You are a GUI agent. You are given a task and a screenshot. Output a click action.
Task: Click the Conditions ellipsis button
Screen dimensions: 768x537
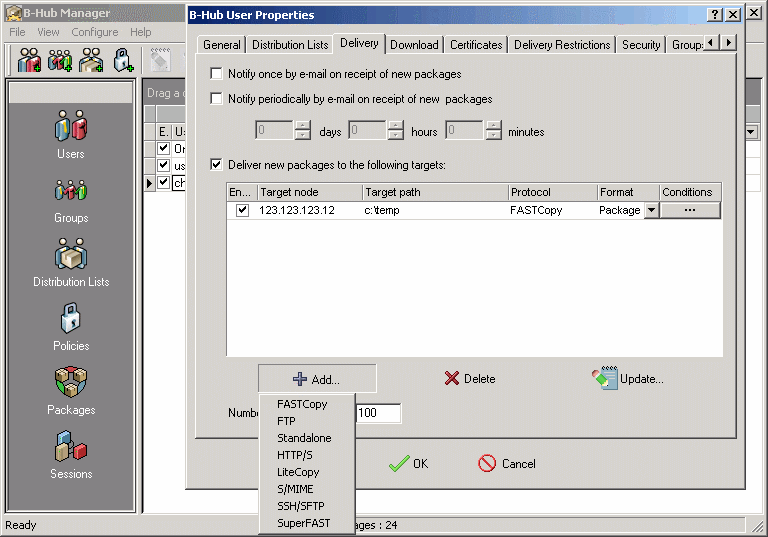click(690, 210)
